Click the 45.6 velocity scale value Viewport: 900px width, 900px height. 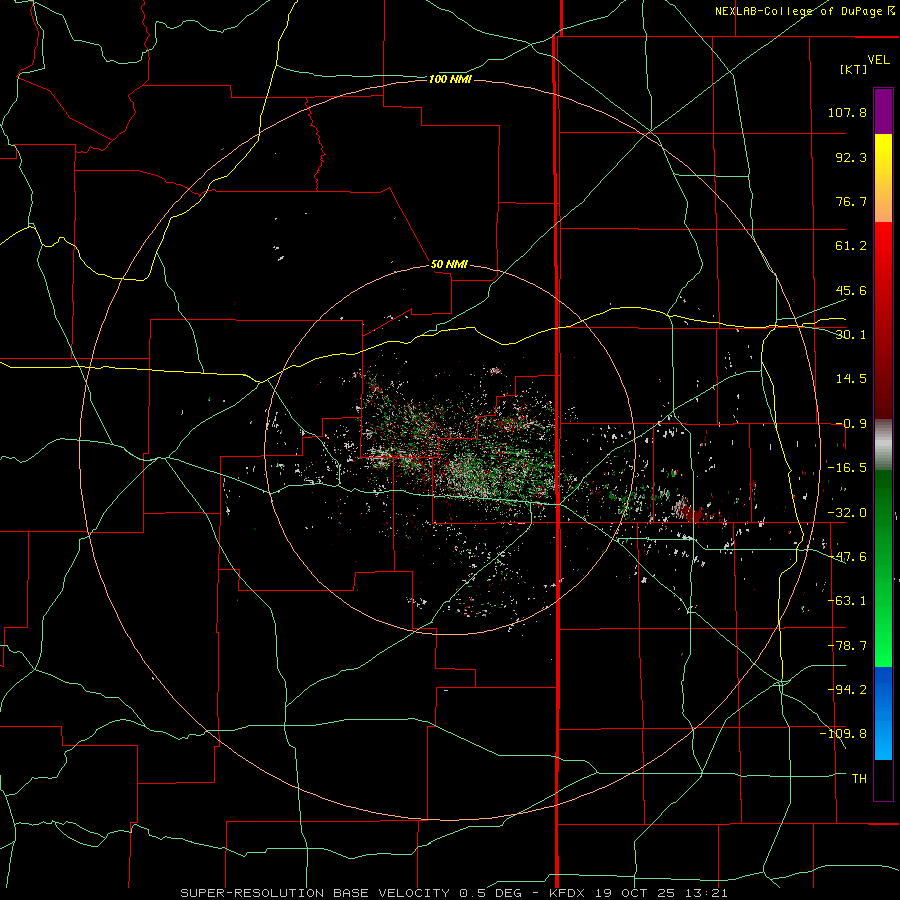click(851, 290)
